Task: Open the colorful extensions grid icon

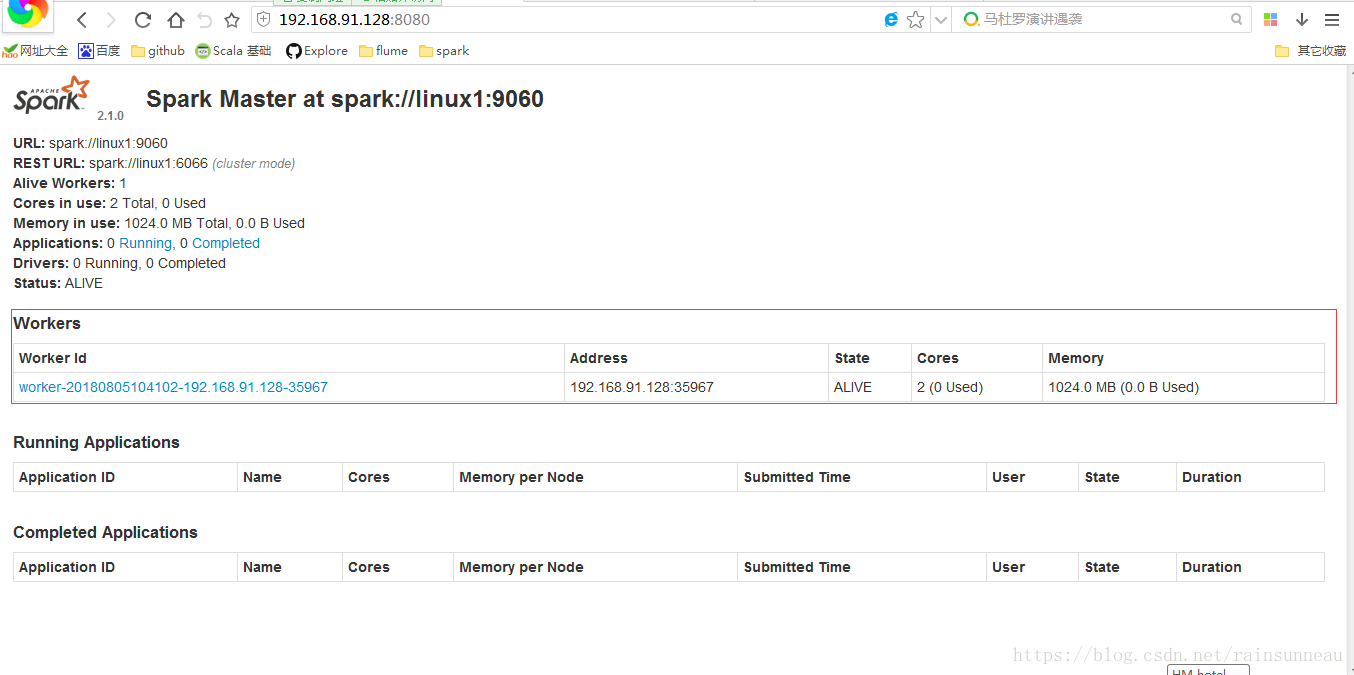Action: pyautogui.click(x=1271, y=20)
